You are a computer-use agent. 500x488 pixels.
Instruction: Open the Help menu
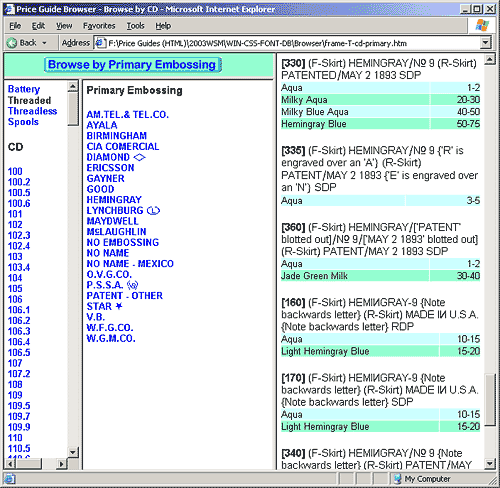coord(163,26)
